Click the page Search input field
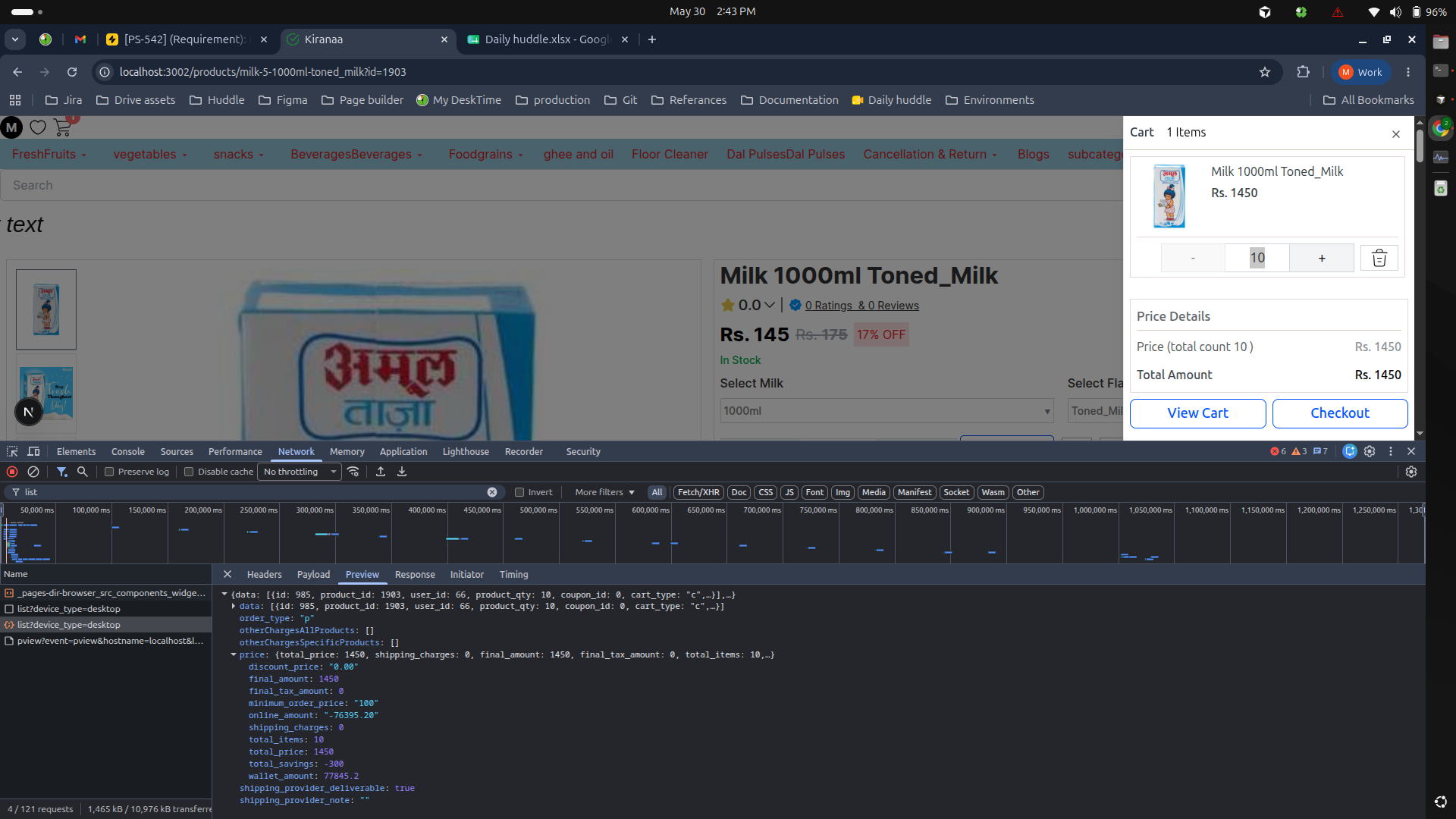1456x819 pixels. 561,186
